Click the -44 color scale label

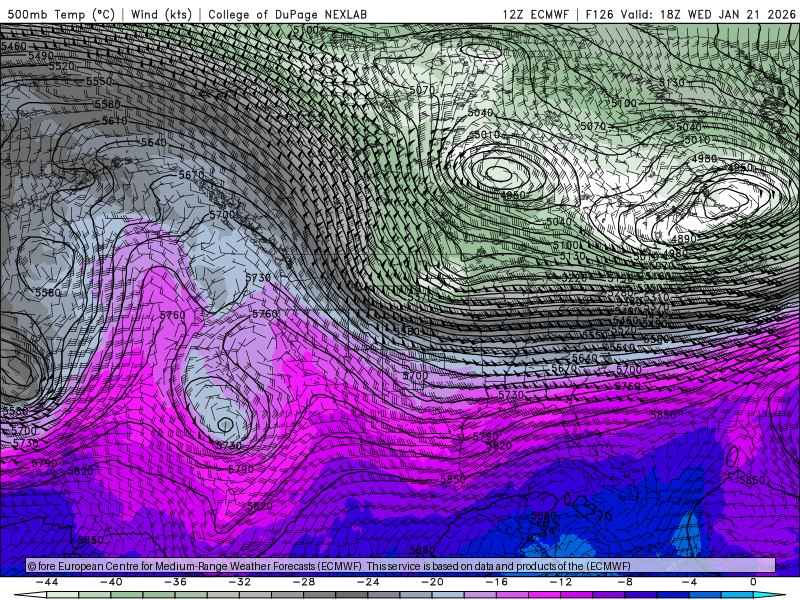pyautogui.click(x=47, y=582)
